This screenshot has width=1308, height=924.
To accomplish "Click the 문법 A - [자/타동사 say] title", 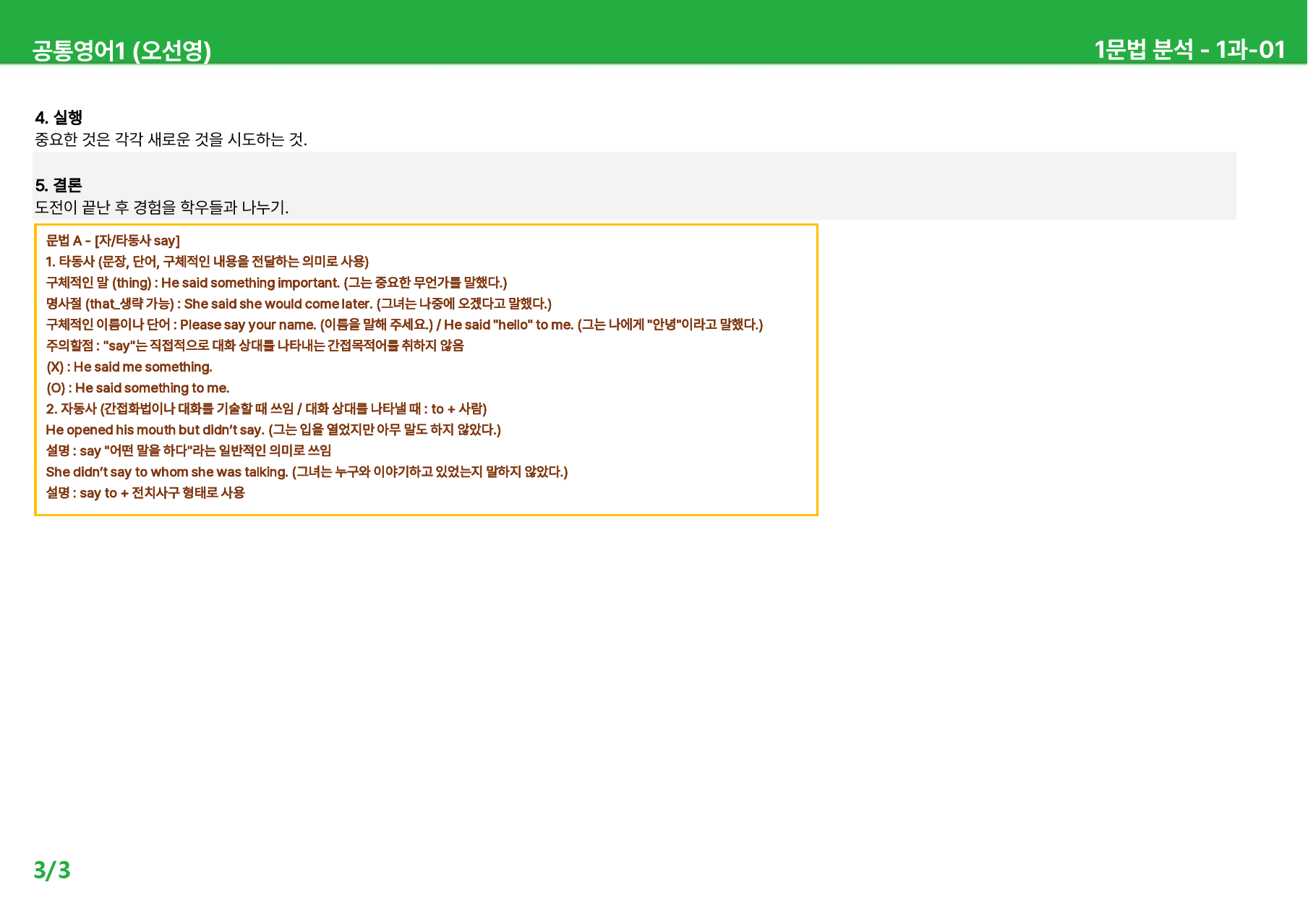I will point(113,241).
